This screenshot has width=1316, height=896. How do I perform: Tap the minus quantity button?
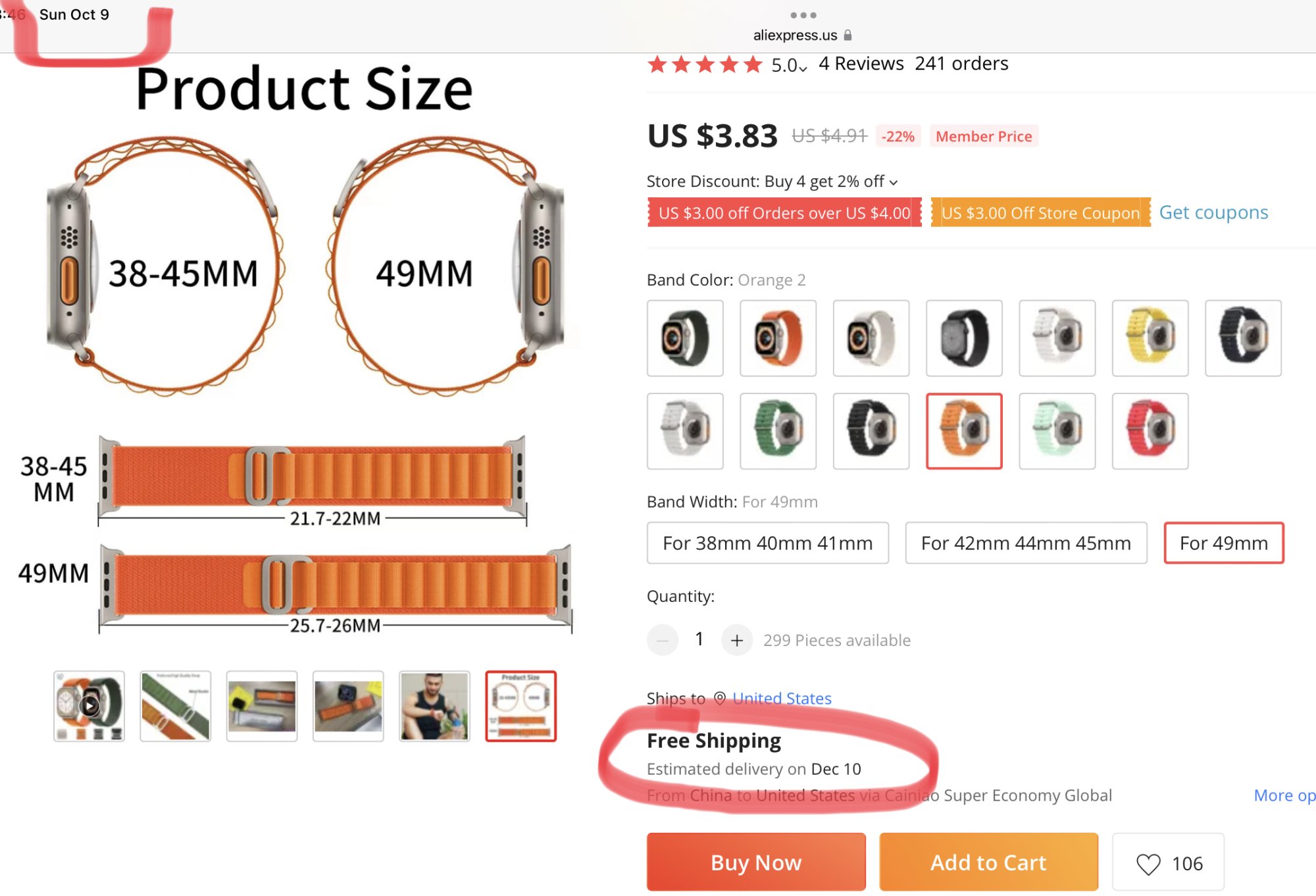point(663,640)
